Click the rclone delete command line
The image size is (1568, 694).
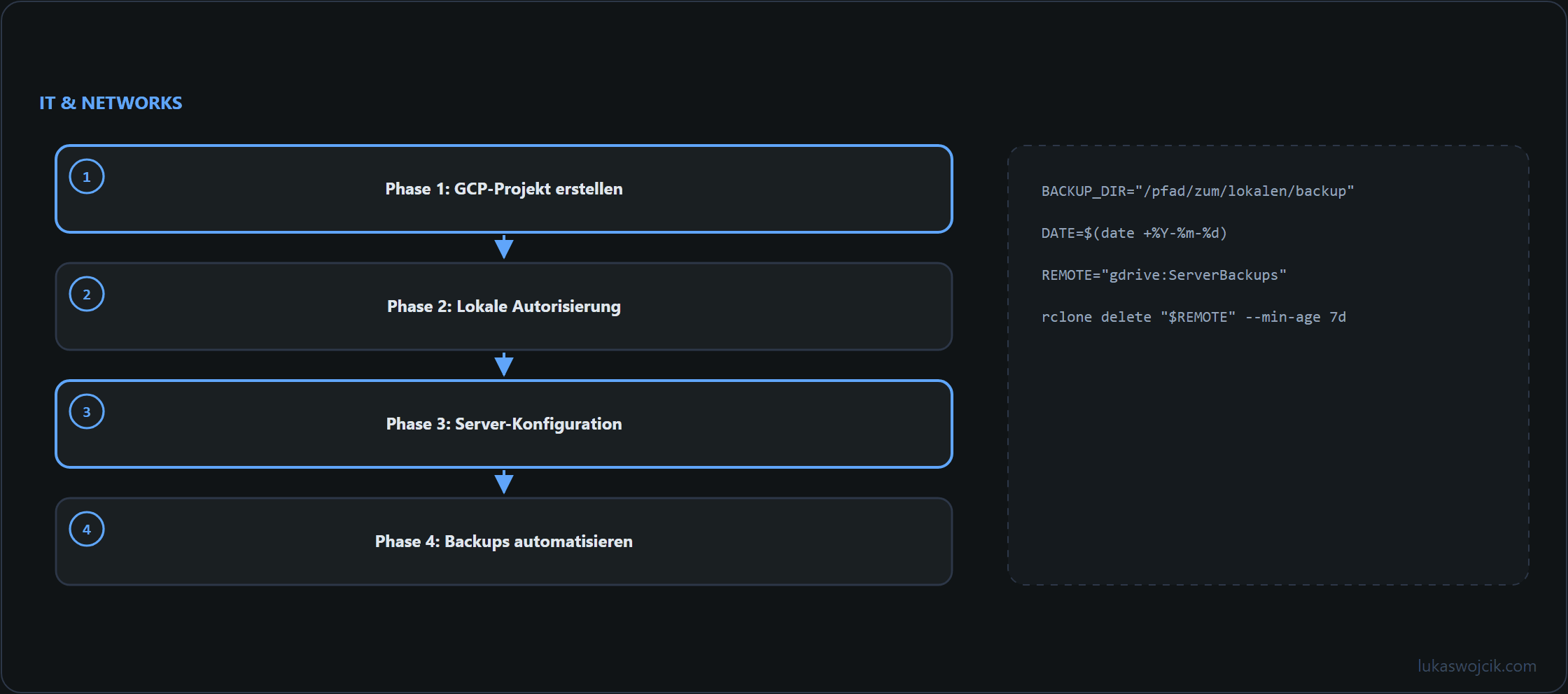(1193, 317)
